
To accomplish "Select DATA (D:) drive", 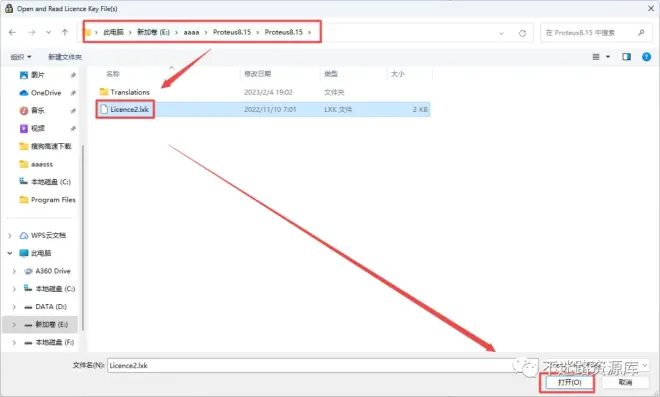I will [51, 307].
